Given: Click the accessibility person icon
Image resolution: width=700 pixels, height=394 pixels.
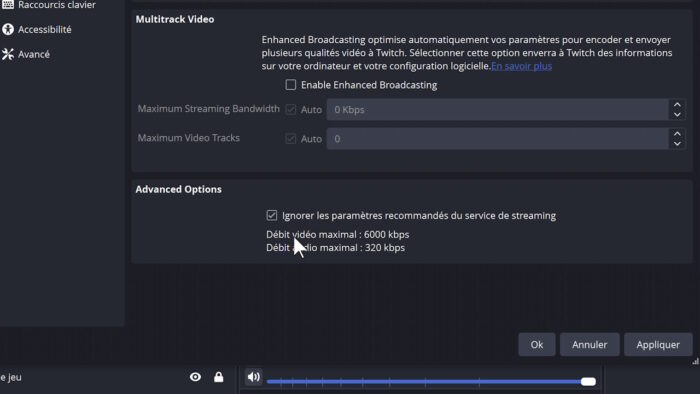Looking at the screenshot, I should click(x=8, y=29).
